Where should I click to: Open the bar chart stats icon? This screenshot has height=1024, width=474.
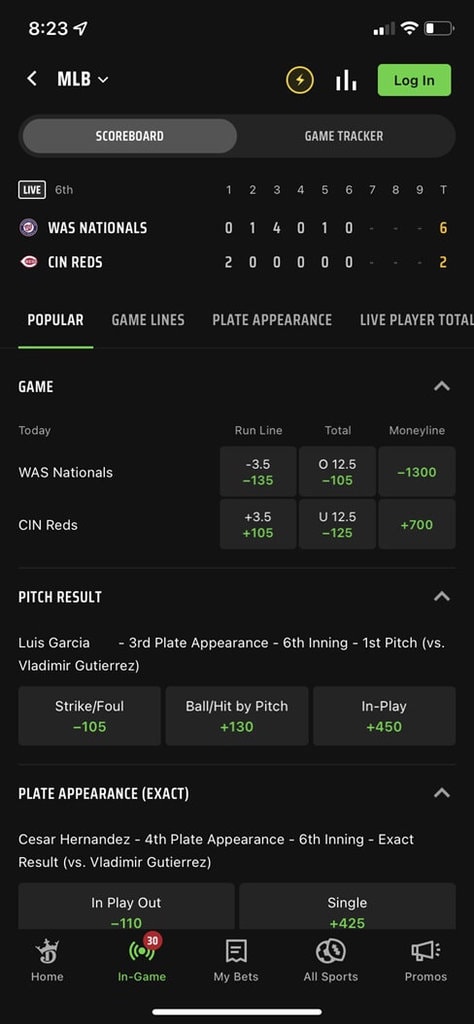[346, 80]
